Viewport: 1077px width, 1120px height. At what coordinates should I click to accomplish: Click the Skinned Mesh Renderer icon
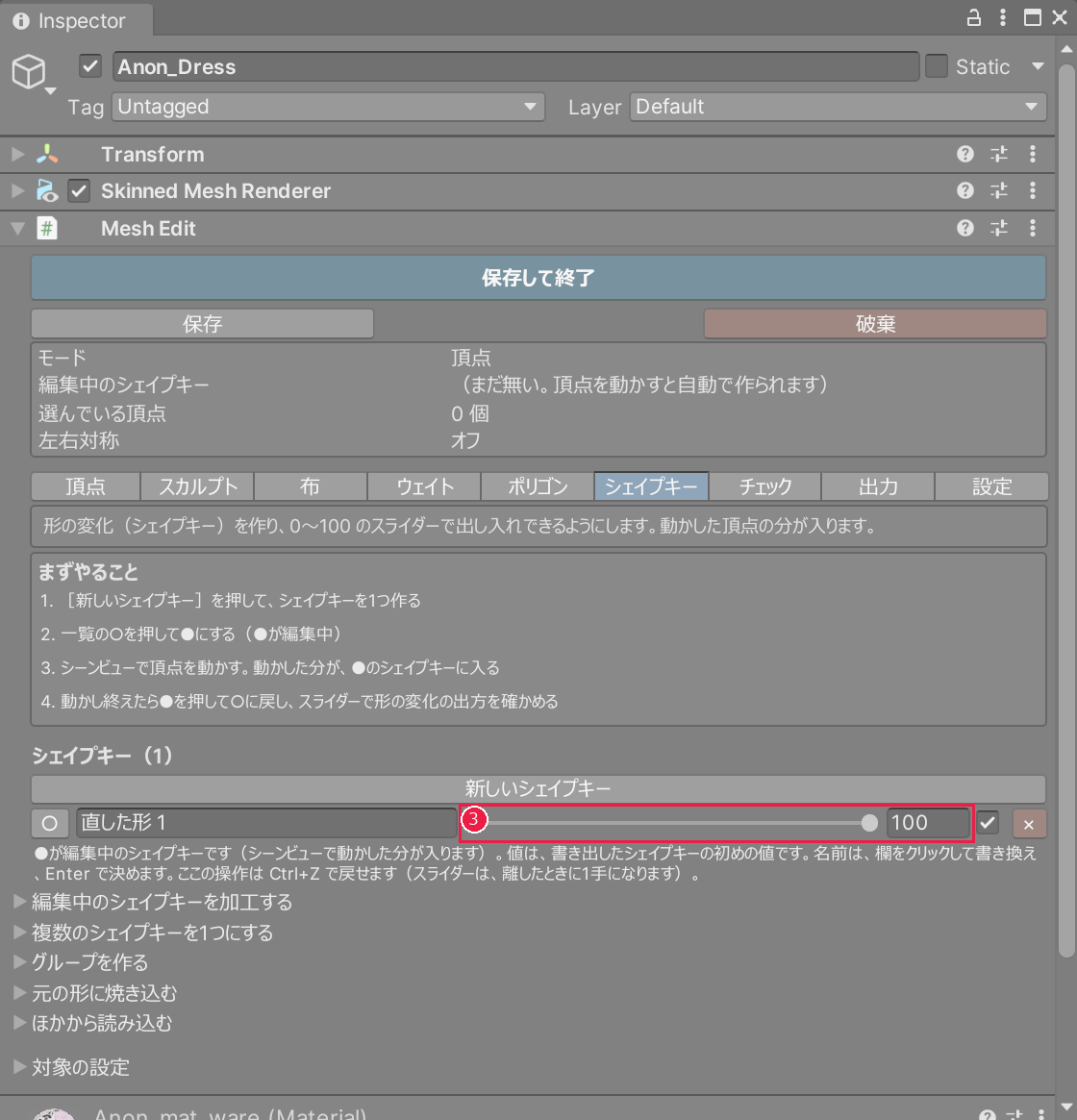click(47, 190)
